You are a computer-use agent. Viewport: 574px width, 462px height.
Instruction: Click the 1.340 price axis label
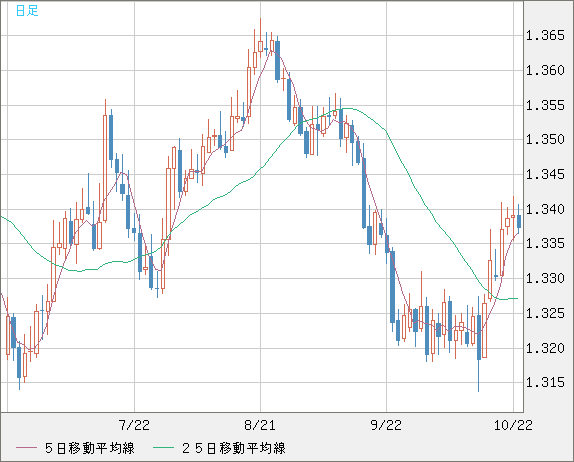(545, 209)
